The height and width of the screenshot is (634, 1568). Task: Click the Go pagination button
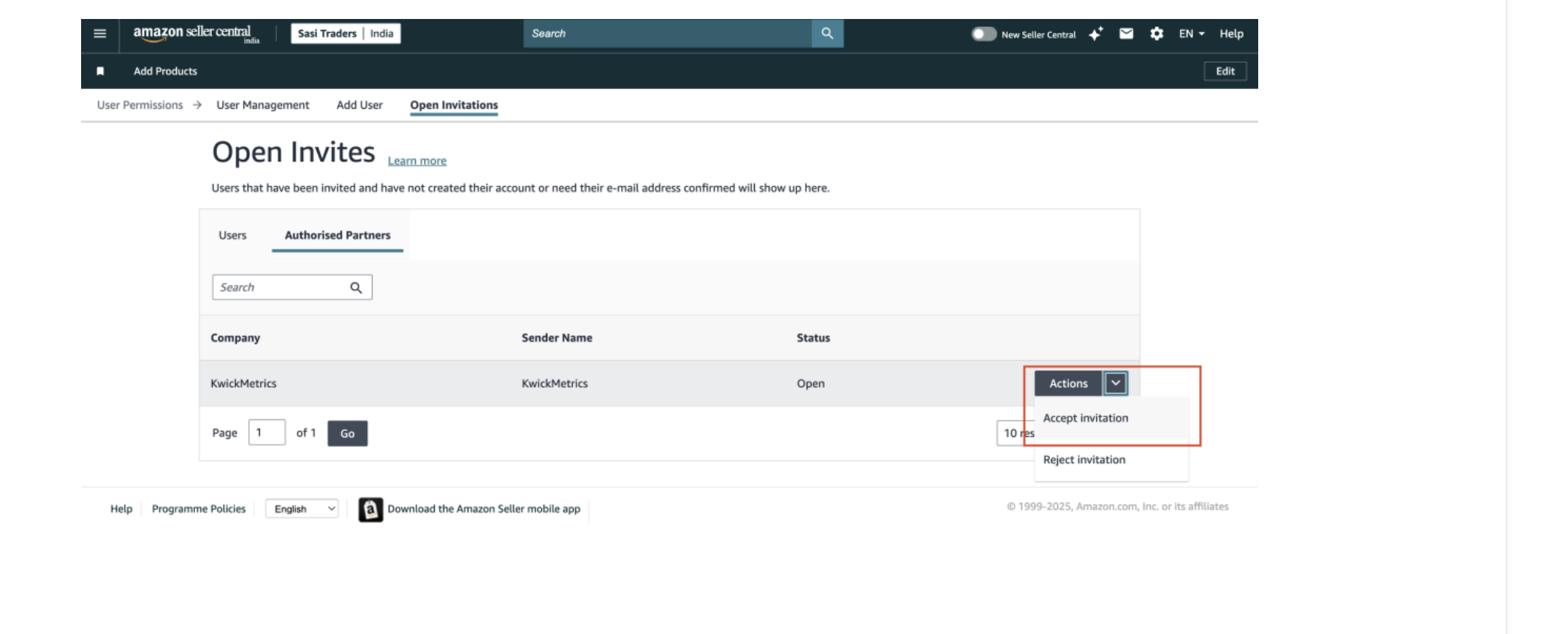point(348,433)
